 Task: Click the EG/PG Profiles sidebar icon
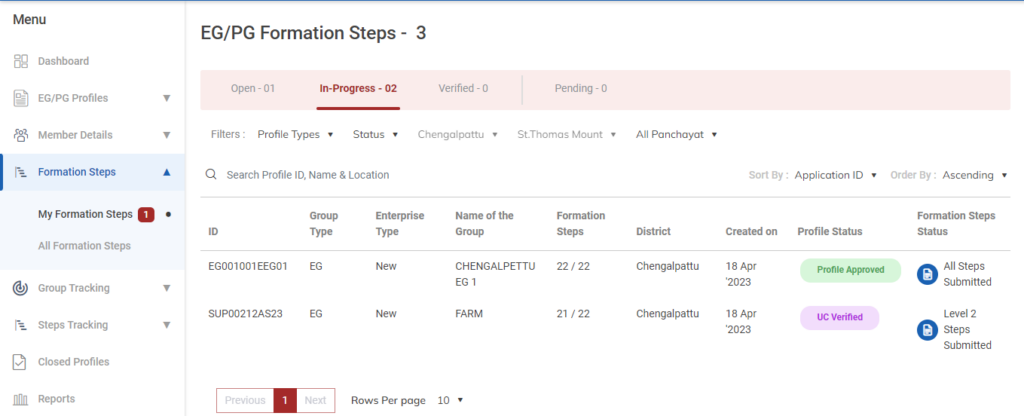(20, 98)
